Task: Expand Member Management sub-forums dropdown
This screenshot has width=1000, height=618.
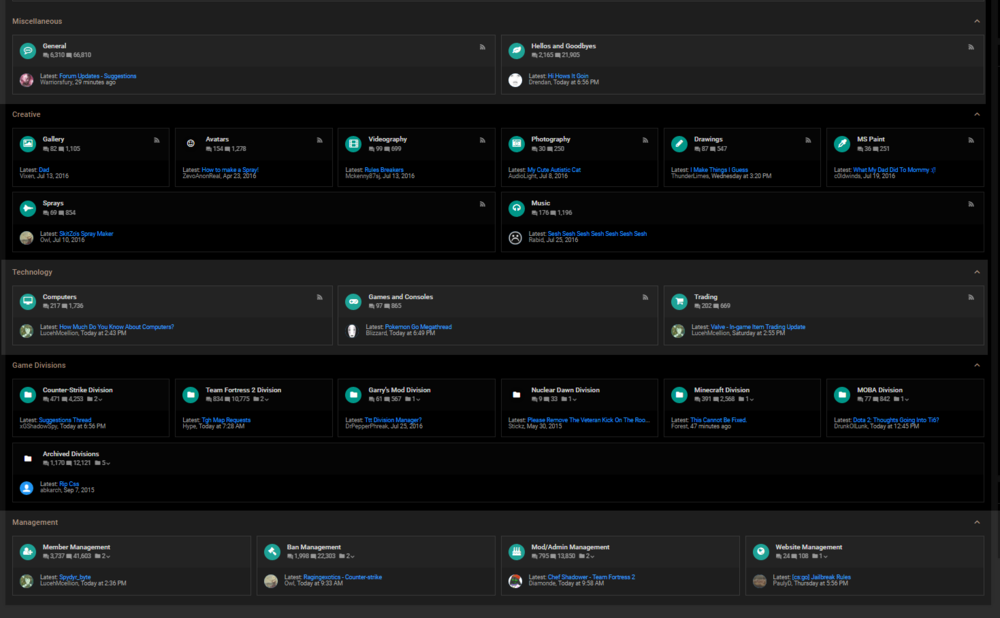Action: pyautogui.click(x=102, y=556)
